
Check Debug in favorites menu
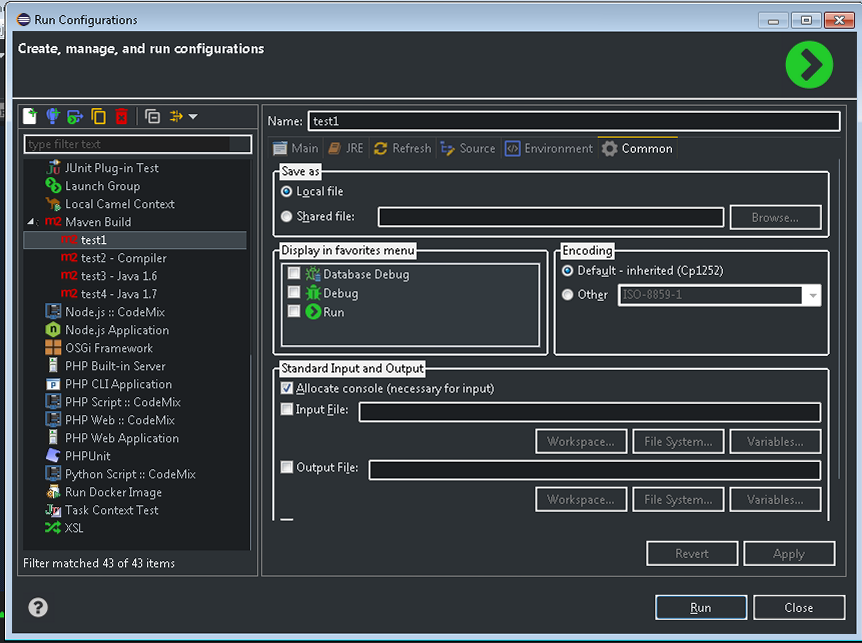[294, 293]
